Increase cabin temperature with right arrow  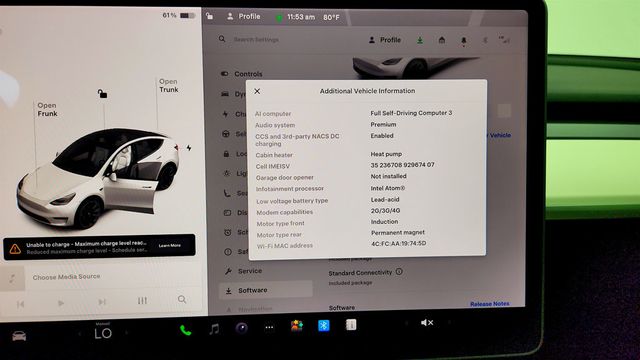click(127, 333)
